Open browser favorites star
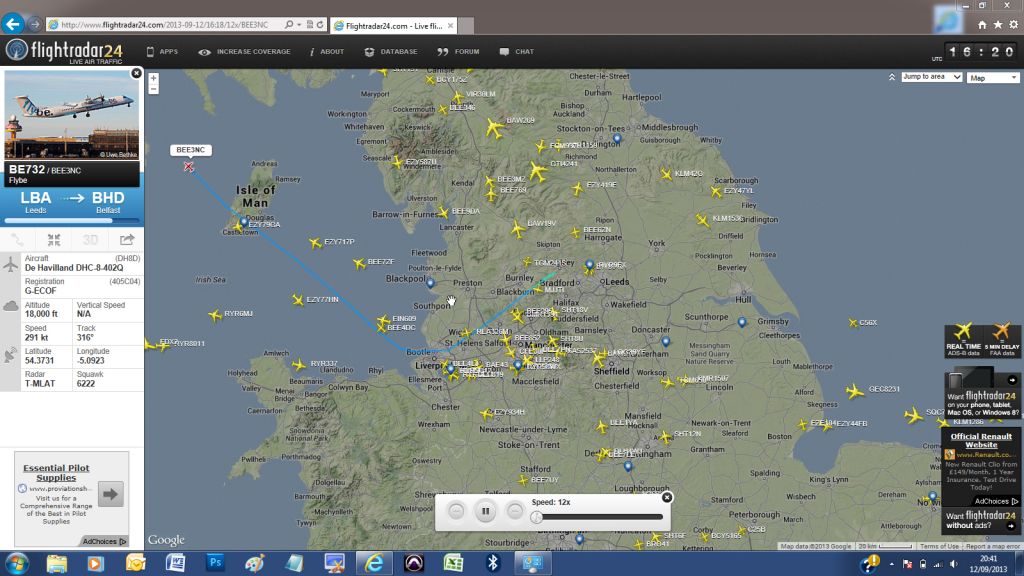Image resolution: width=1024 pixels, height=576 pixels. [998, 25]
